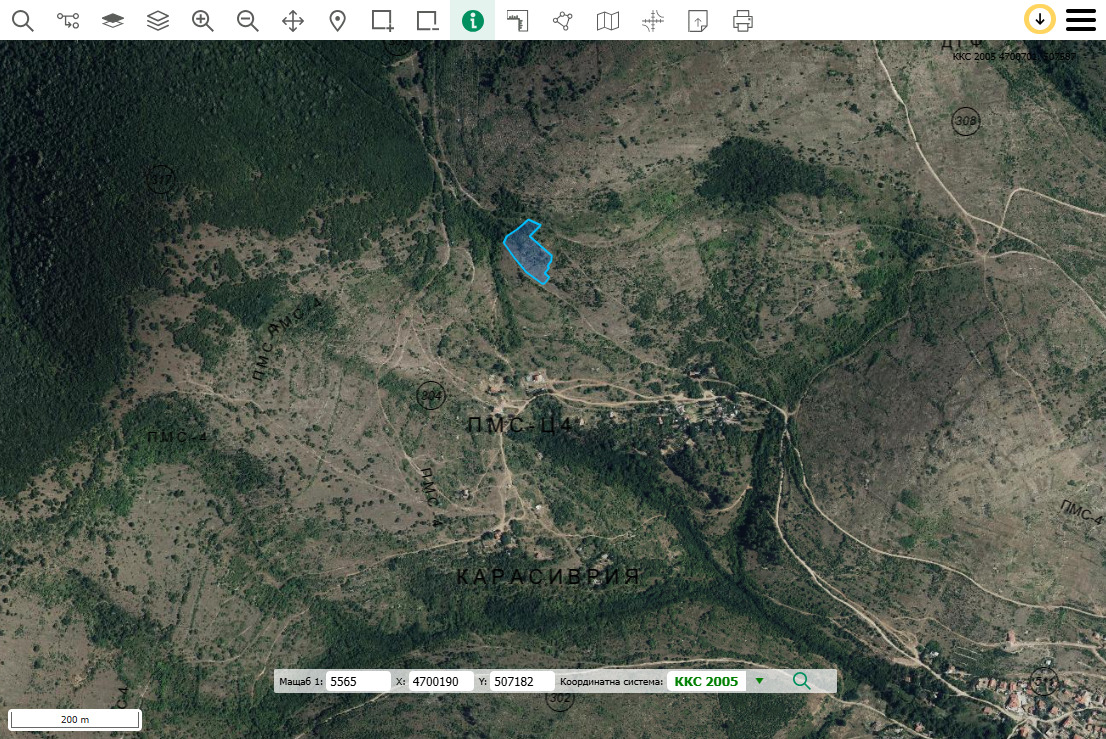
Task: Click the scale input field showing 5565
Action: (358, 681)
